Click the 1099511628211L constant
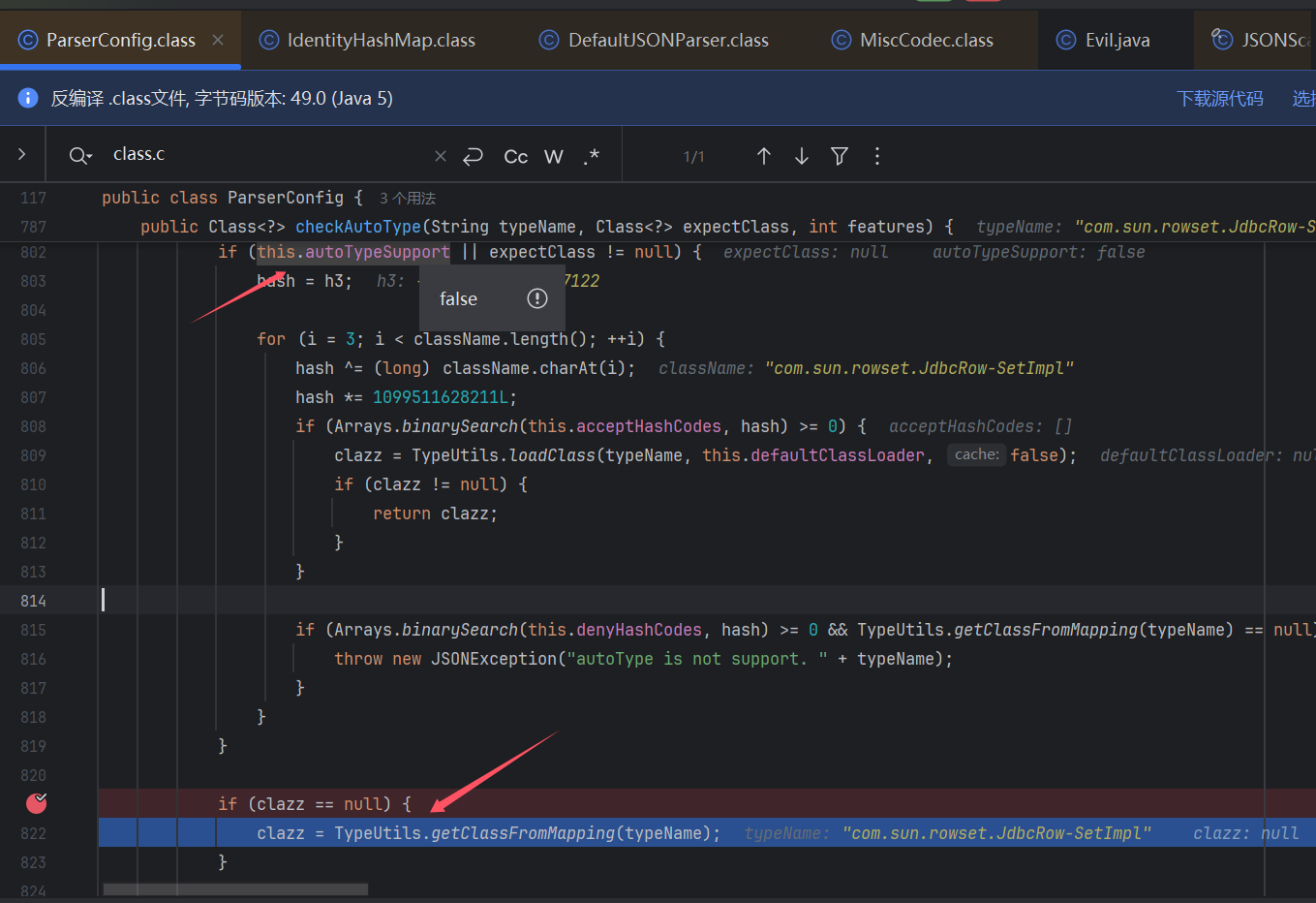1316x903 pixels. point(441,397)
